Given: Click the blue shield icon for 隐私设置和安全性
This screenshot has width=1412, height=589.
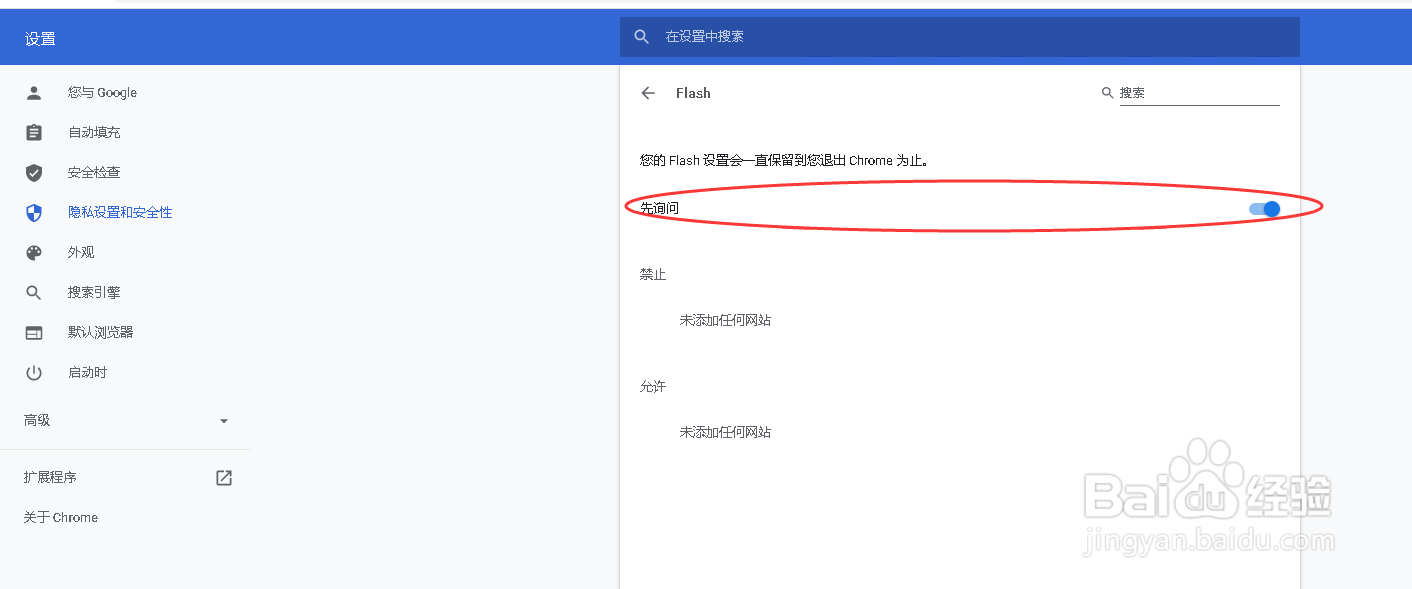Looking at the screenshot, I should coord(34,213).
